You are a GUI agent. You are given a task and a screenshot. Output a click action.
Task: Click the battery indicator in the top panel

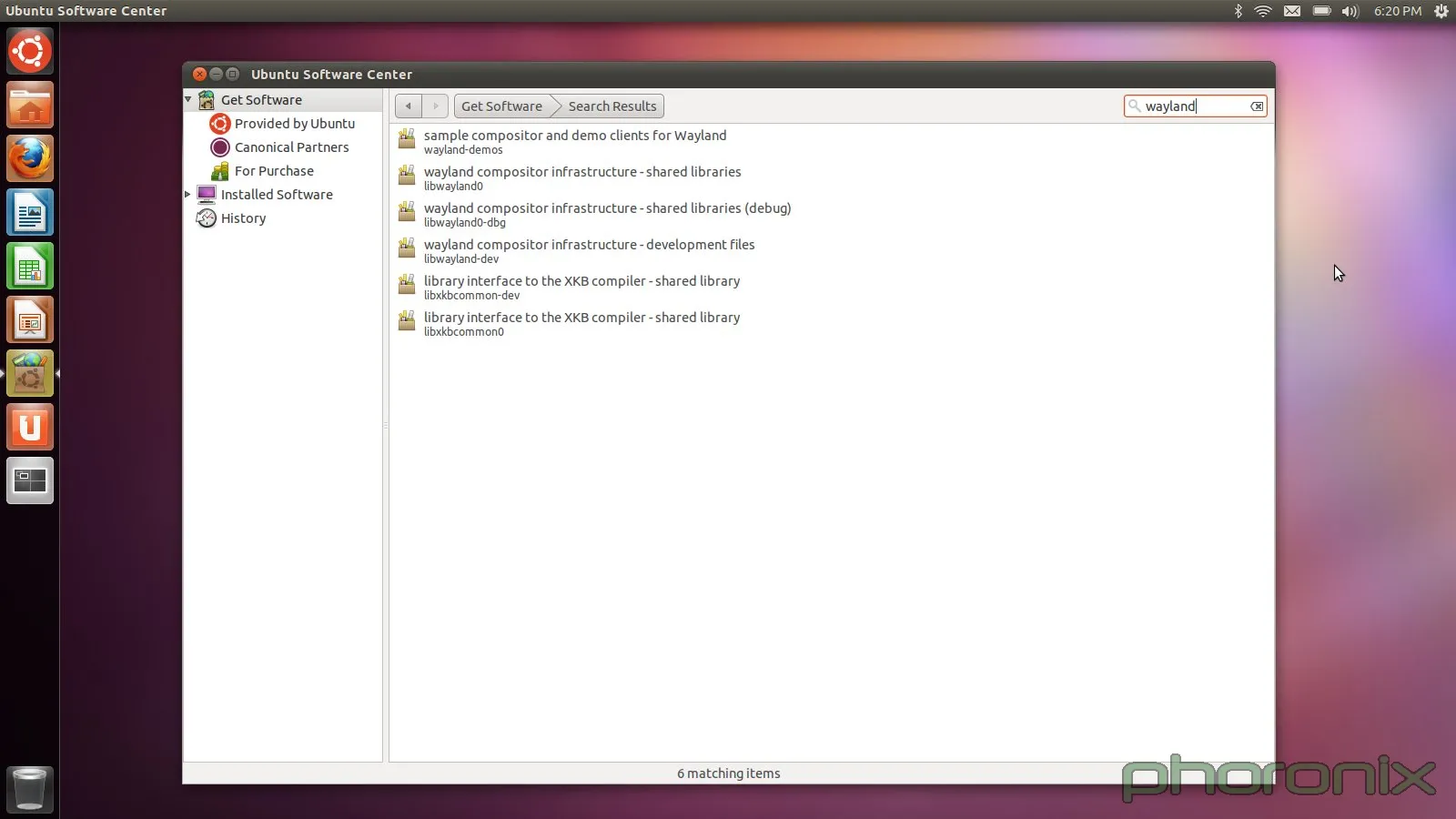coord(1322,11)
